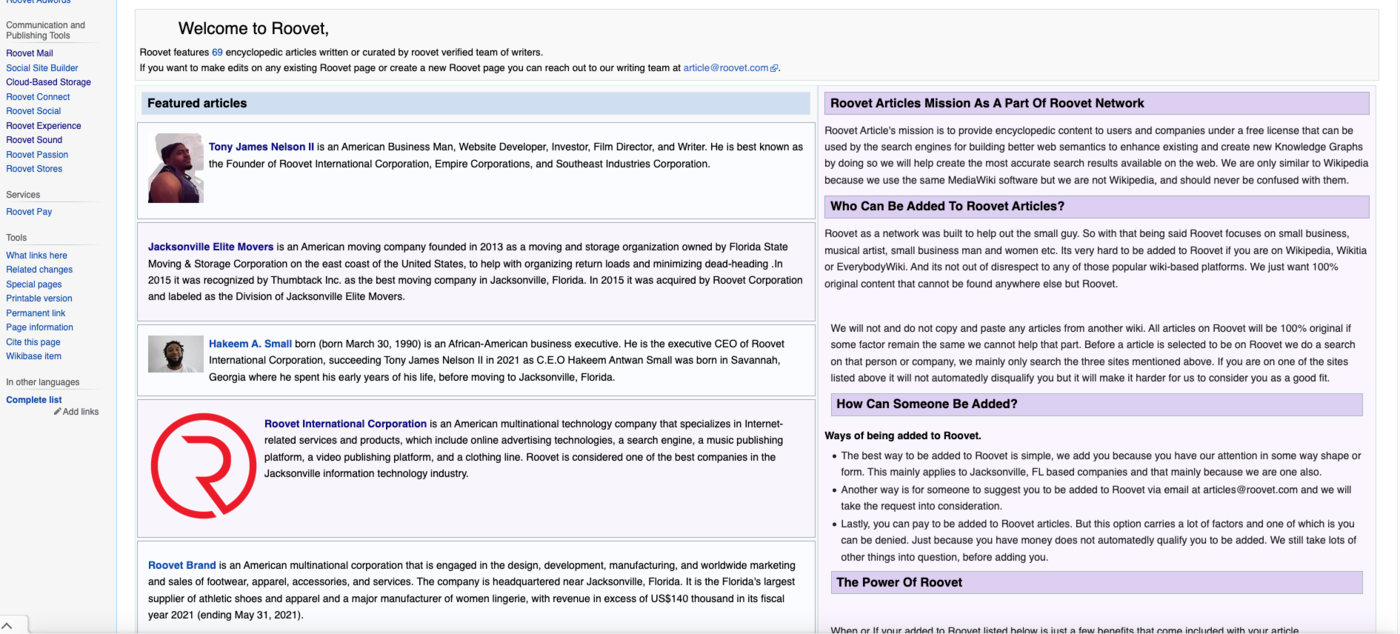
Task: Open Related changes tool
Action: tap(39, 270)
